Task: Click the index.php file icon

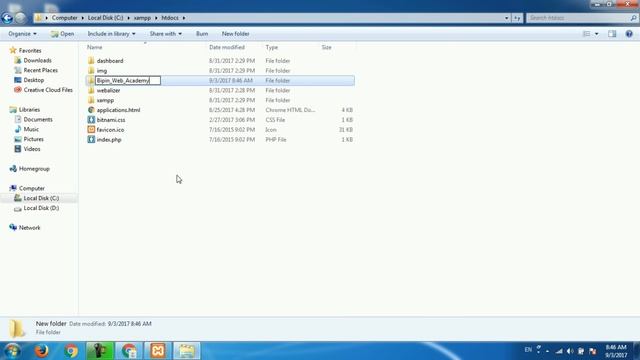Action: (91, 140)
